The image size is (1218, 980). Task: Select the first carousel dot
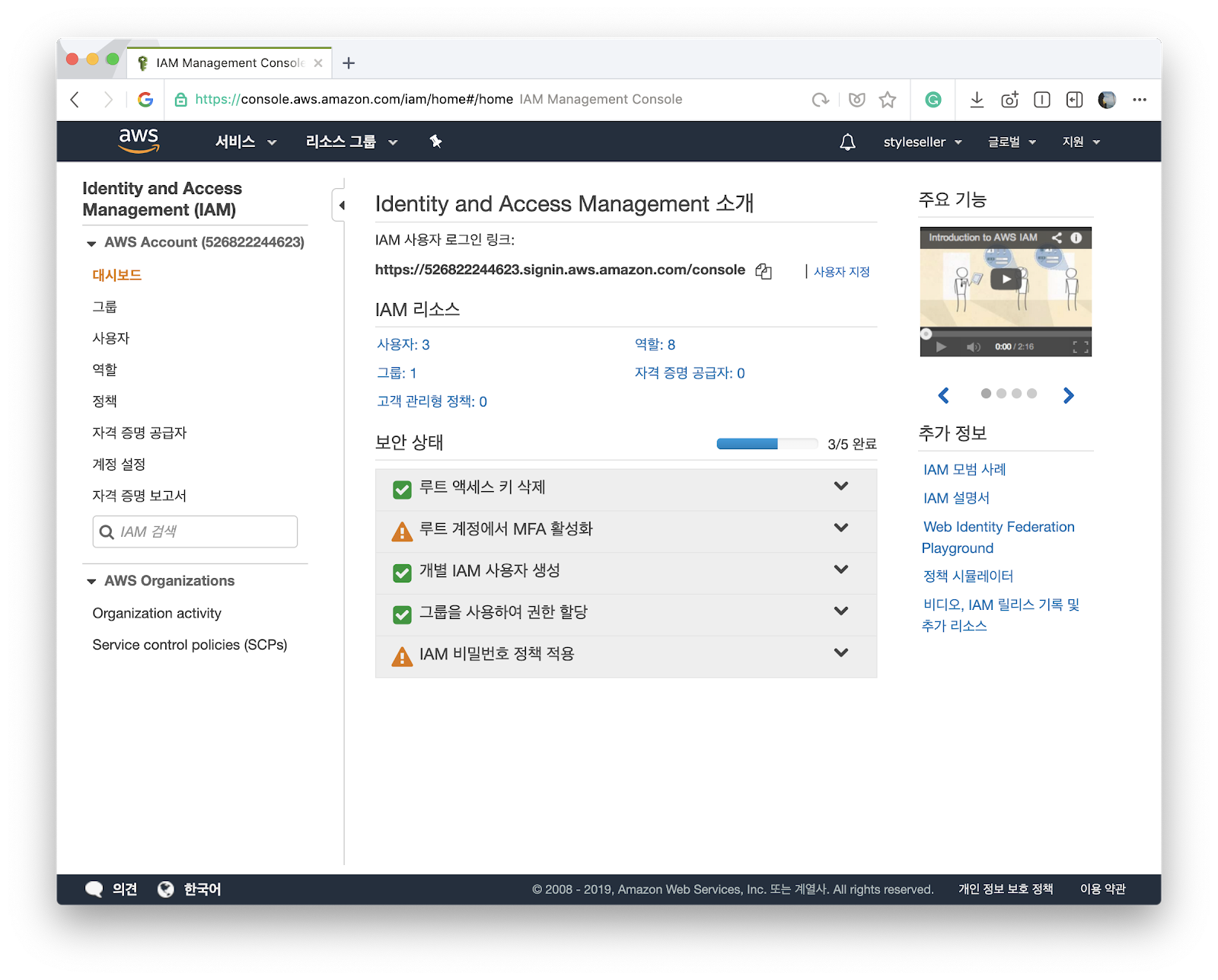(x=987, y=394)
